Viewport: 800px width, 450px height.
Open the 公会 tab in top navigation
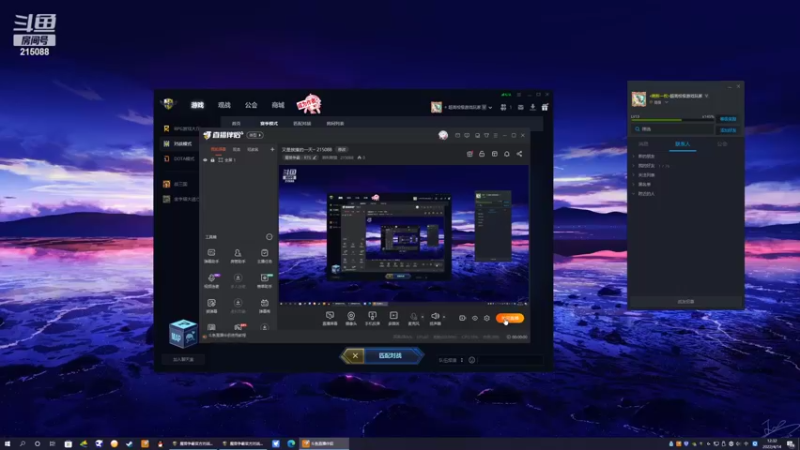(x=251, y=105)
